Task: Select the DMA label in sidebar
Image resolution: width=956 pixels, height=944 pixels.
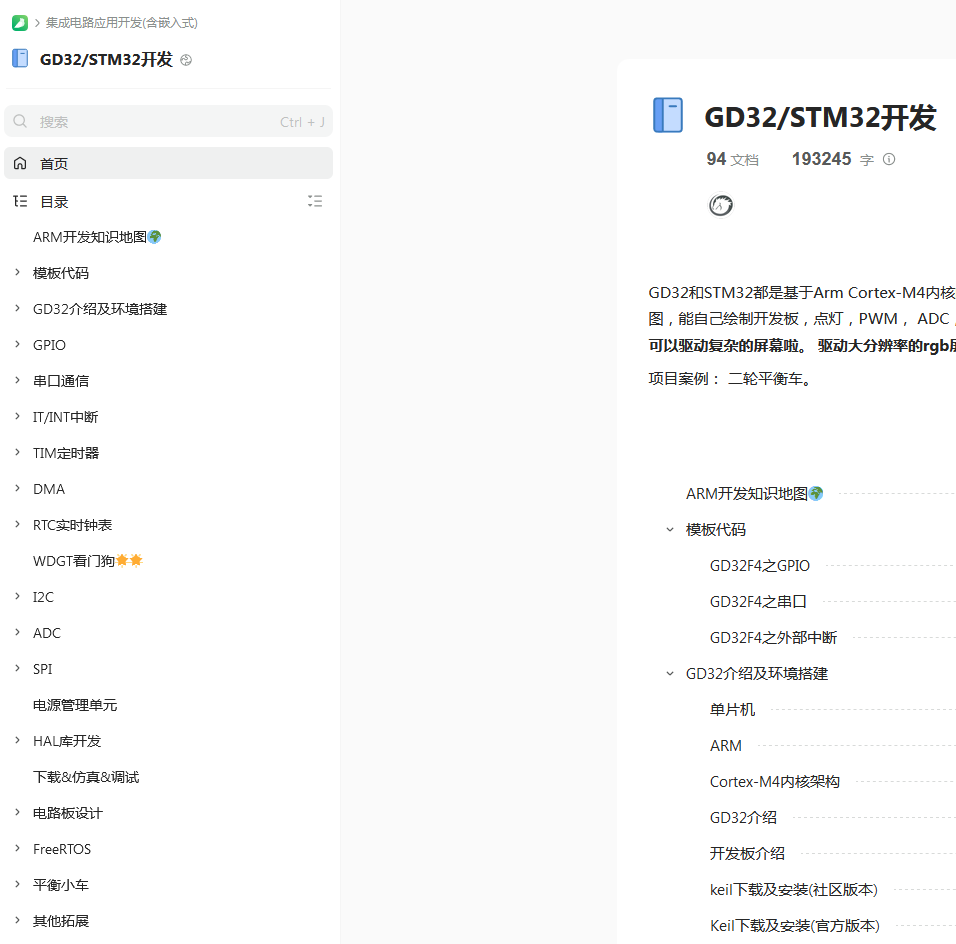Action: (x=49, y=489)
